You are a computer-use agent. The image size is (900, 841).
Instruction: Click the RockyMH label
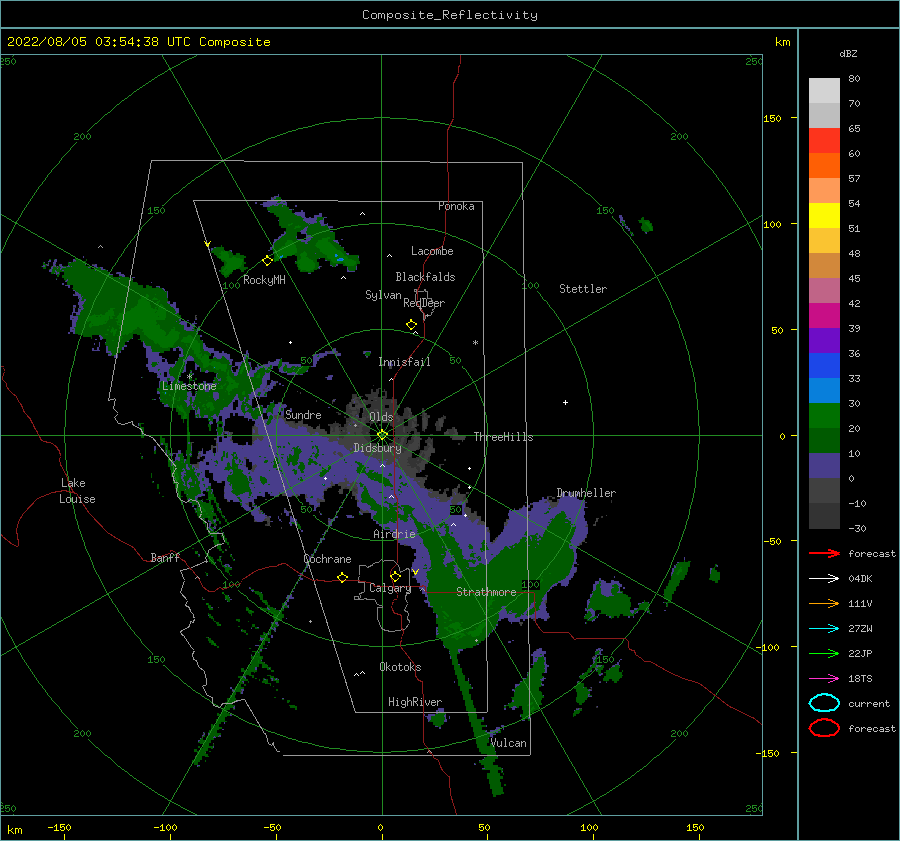pos(264,280)
